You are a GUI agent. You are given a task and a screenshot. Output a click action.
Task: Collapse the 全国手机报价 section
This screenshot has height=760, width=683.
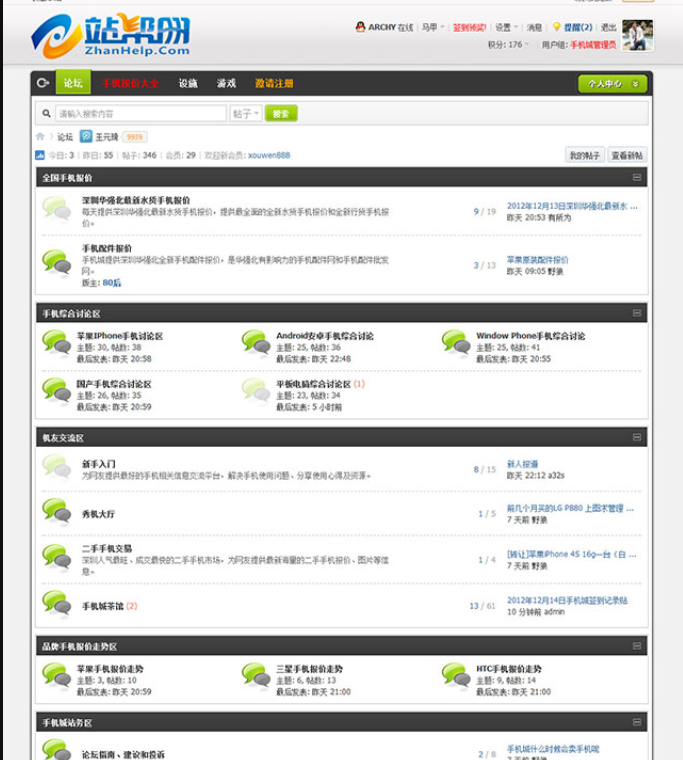point(637,177)
